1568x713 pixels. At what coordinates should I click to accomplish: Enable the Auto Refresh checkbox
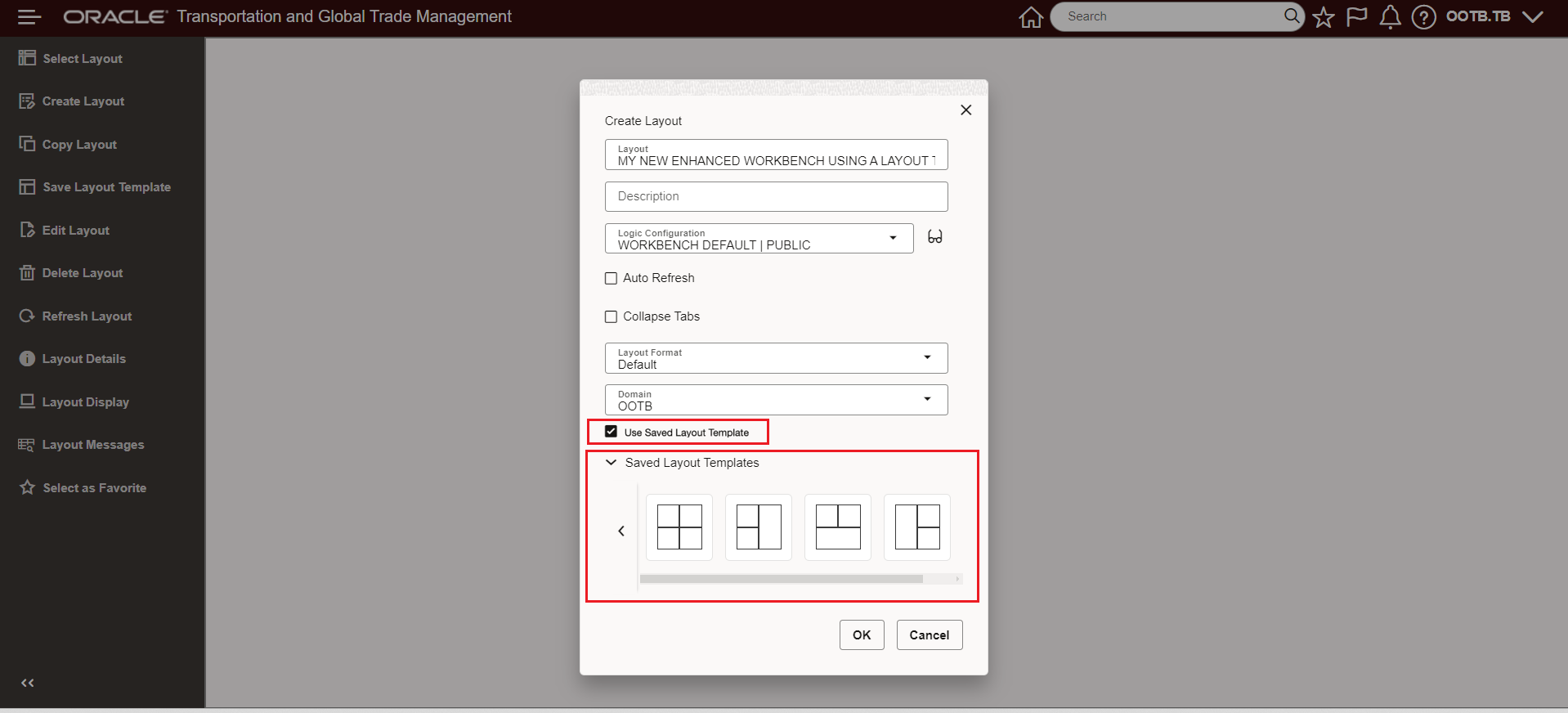[611, 278]
